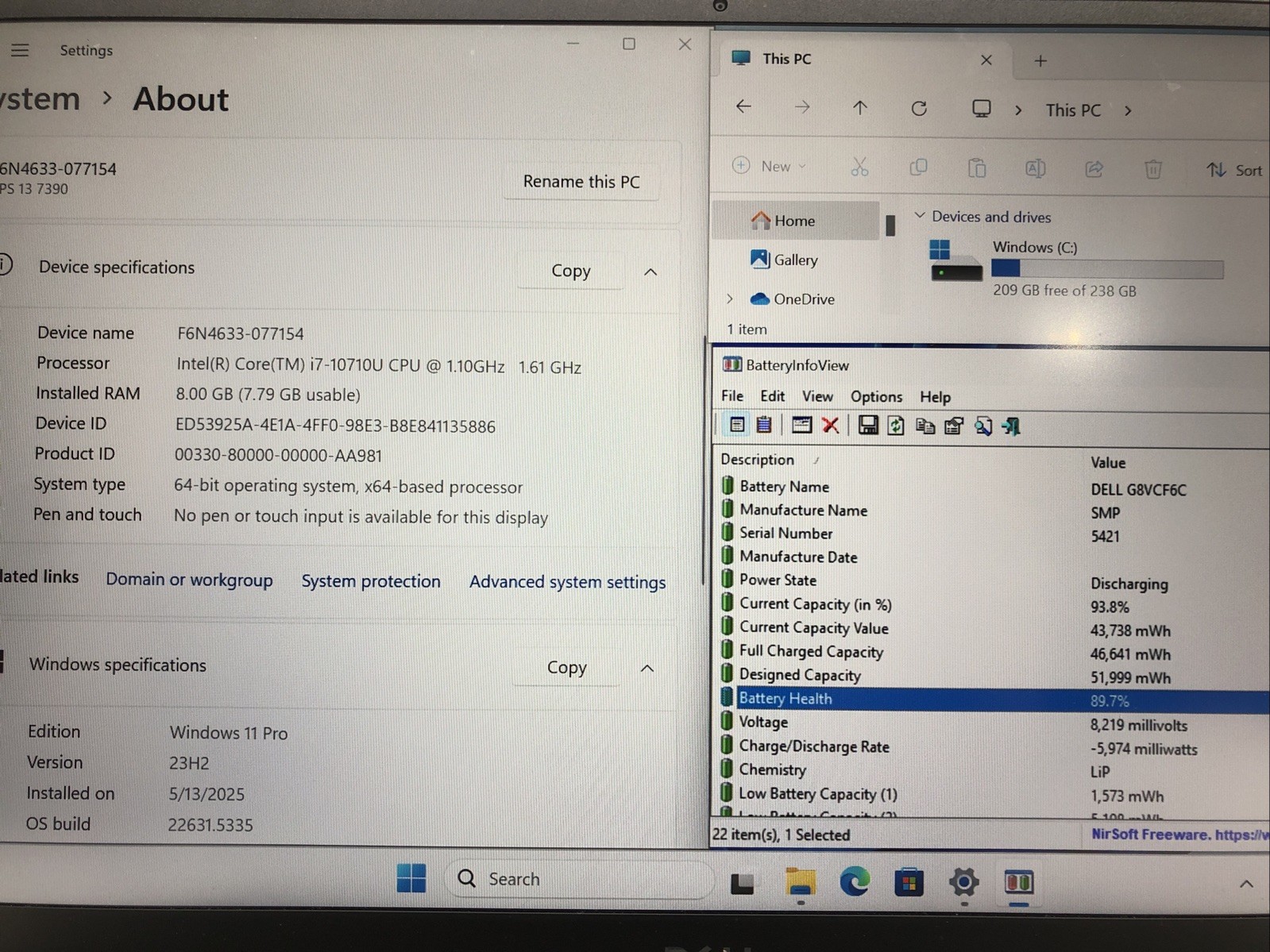Open the Settings hamburger navigation menu
This screenshot has height=952, width=1270.
(x=20, y=50)
